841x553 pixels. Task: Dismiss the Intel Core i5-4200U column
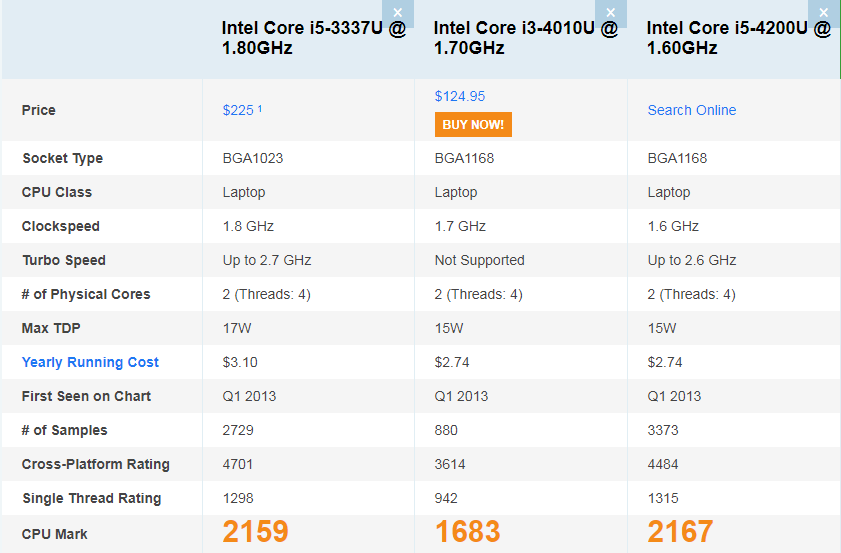(823, 13)
